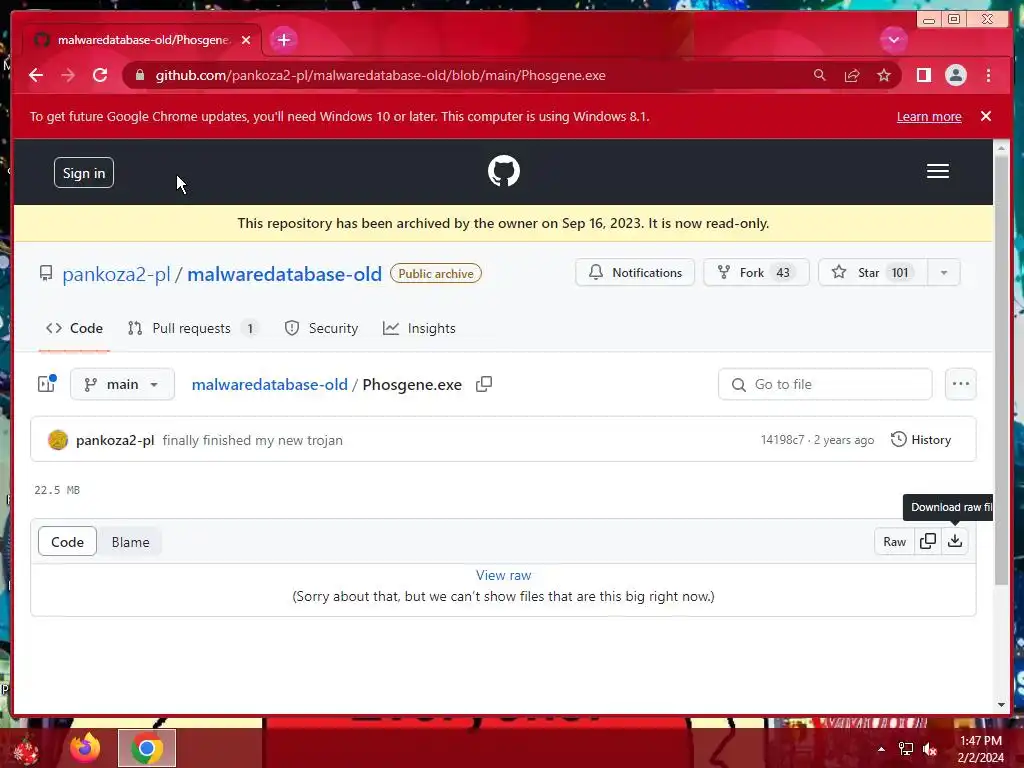Open the Insights tab
The image size is (1024, 768).
tap(419, 328)
